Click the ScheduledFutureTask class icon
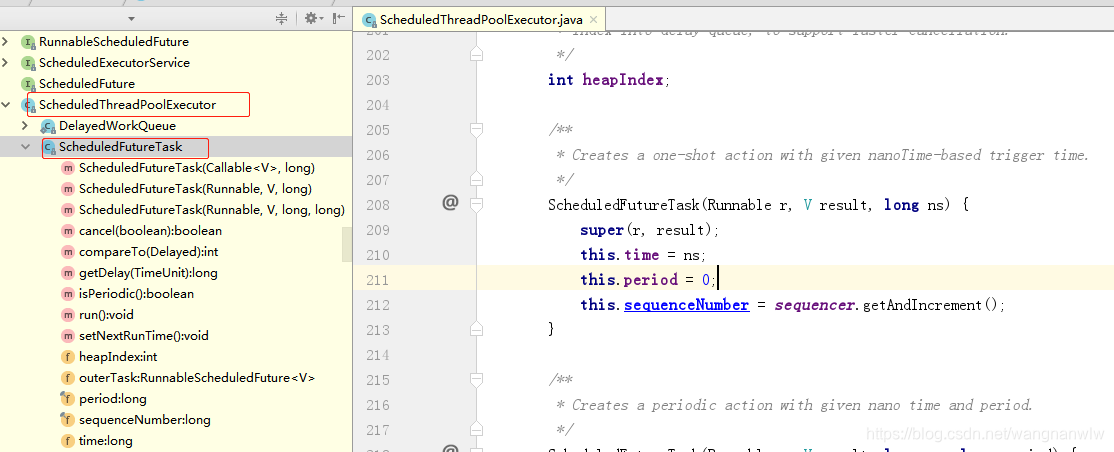Image resolution: width=1114 pixels, height=452 pixels. [x=48, y=148]
